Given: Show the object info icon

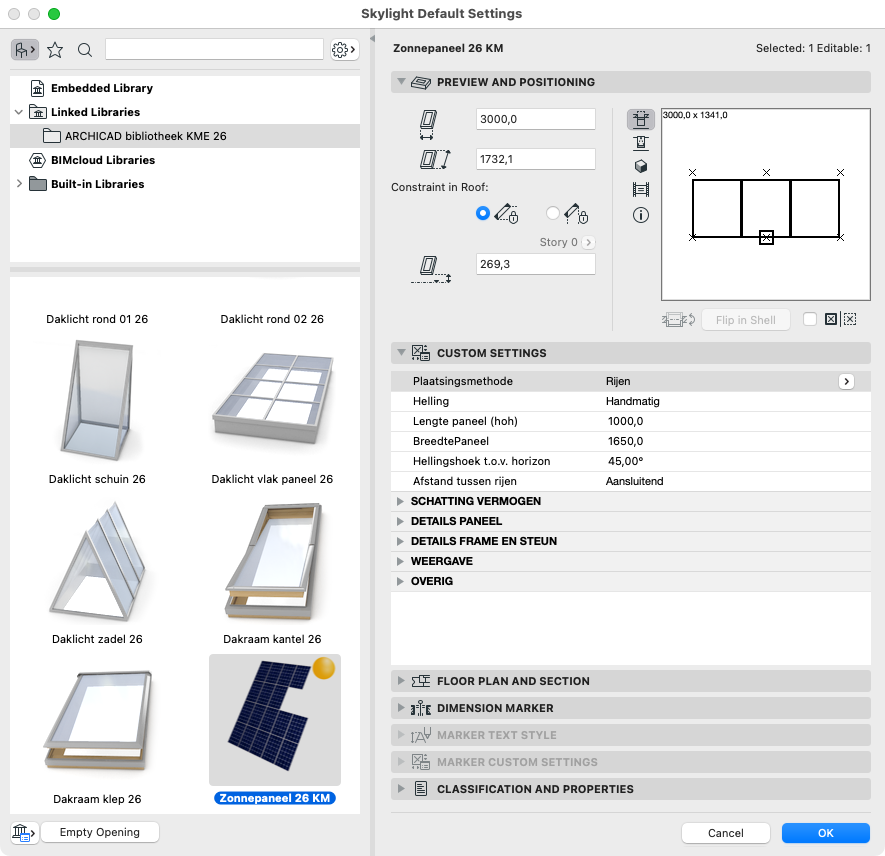Looking at the screenshot, I should [x=641, y=215].
